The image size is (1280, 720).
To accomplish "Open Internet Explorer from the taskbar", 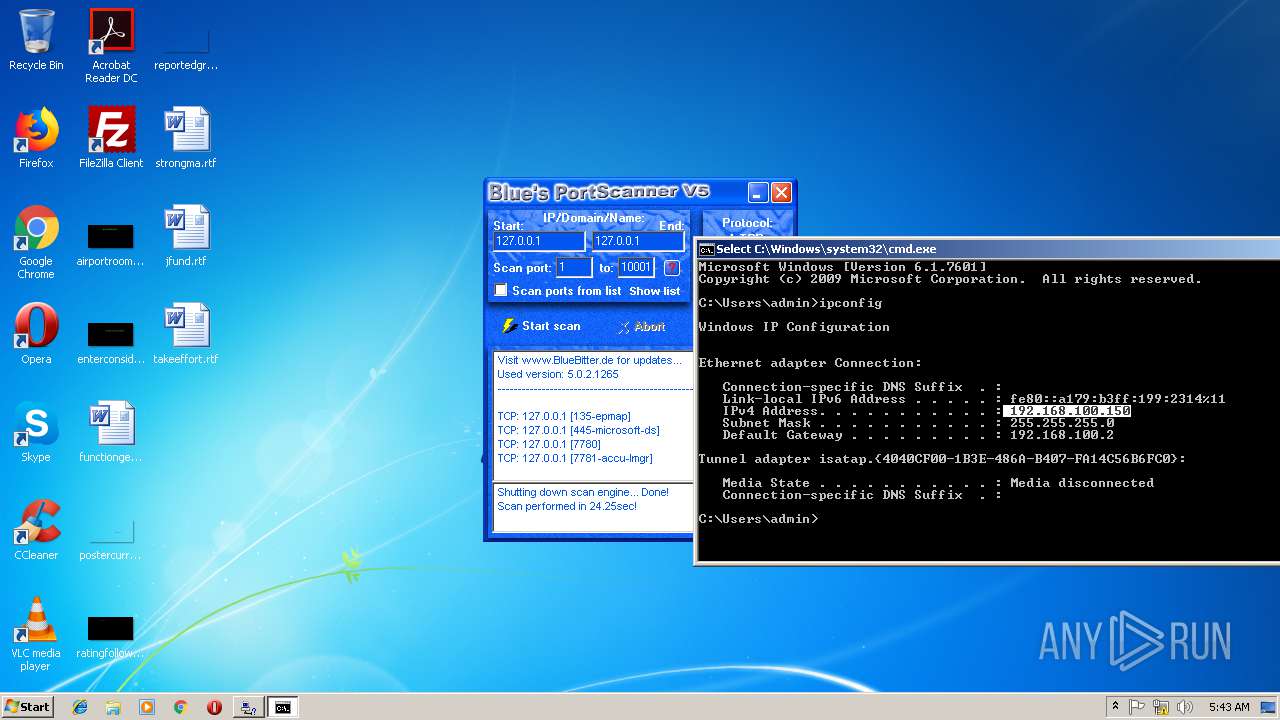I will click(80, 707).
